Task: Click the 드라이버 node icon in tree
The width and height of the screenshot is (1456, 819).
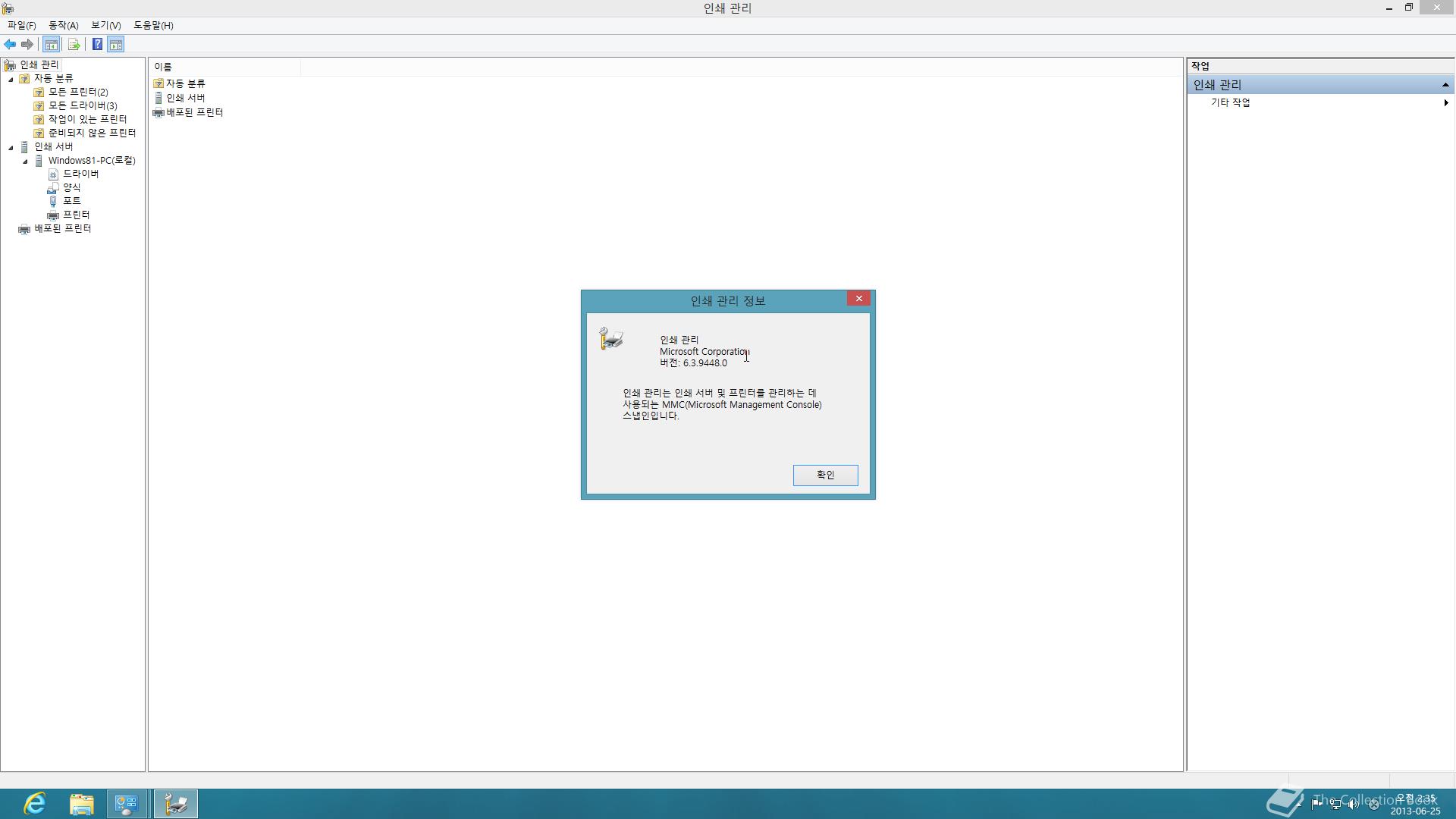Action: coord(53,174)
